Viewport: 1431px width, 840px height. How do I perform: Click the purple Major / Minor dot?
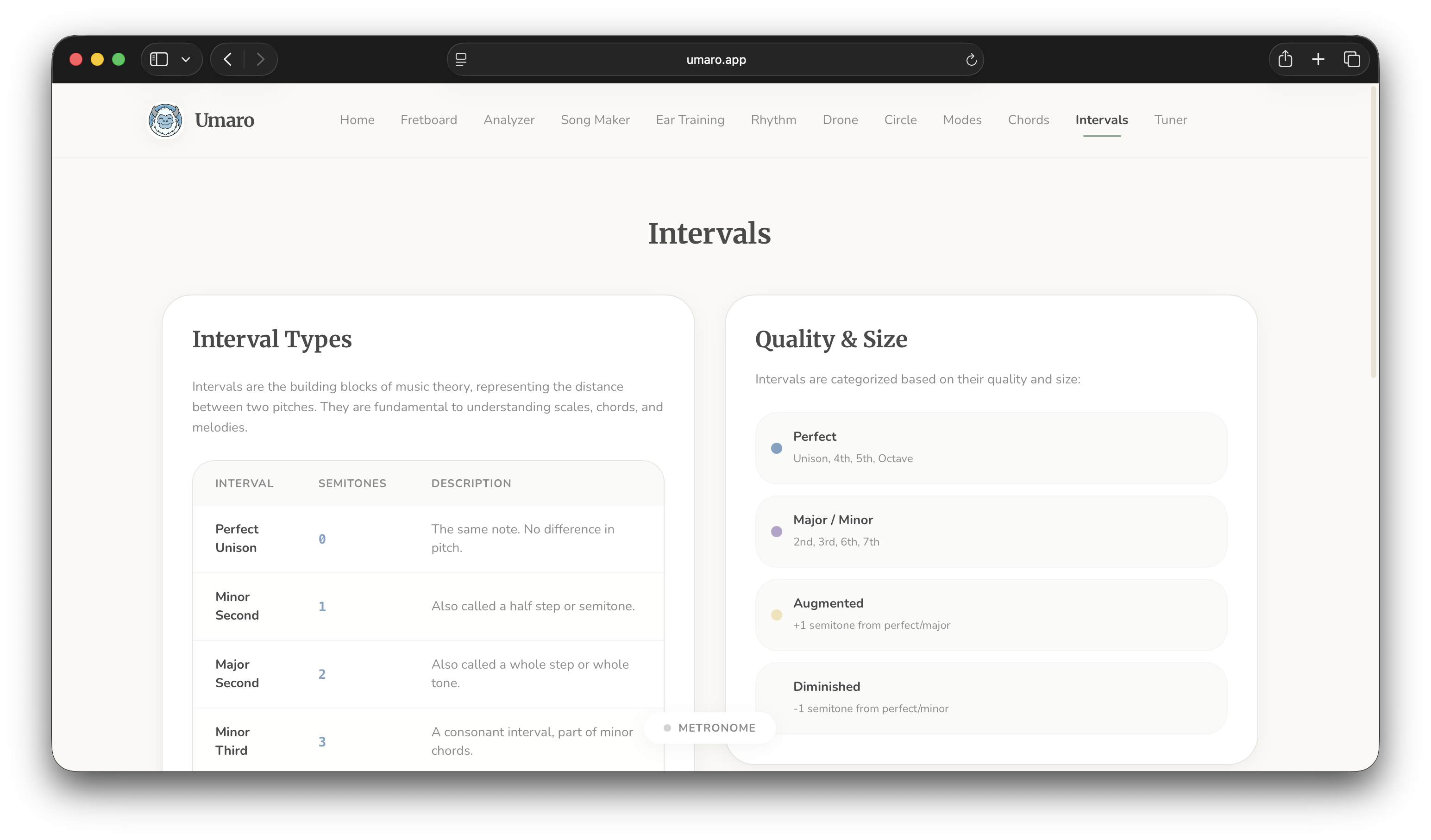(x=776, y=532)
